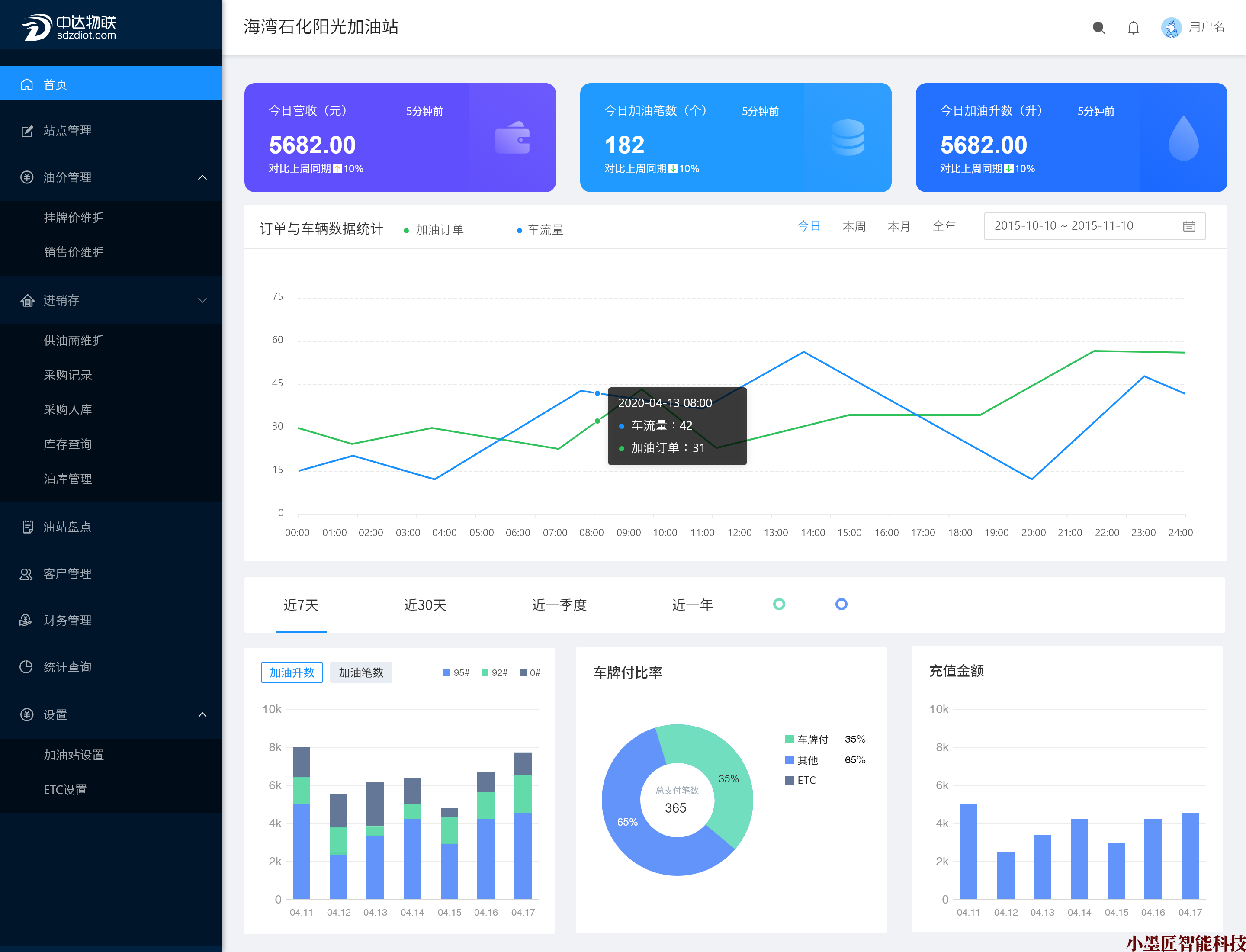Image resolution: width=1246 pixels, height=952 pixels.
Task: Open 统计查询 from the sidebar
Action: 67,667
